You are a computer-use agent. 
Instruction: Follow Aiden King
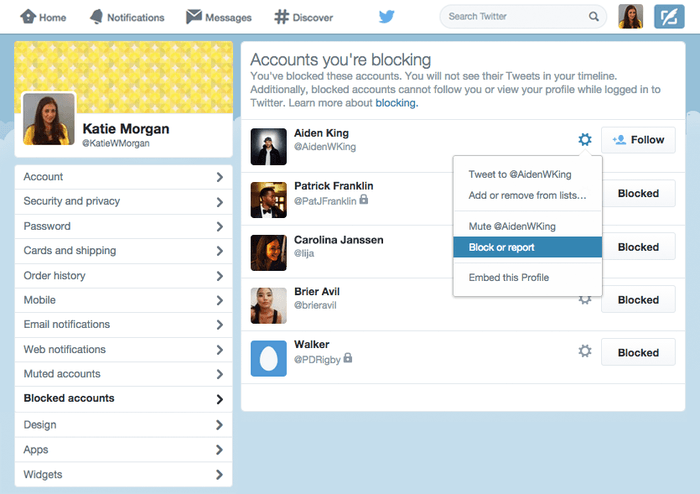point(638,140)
